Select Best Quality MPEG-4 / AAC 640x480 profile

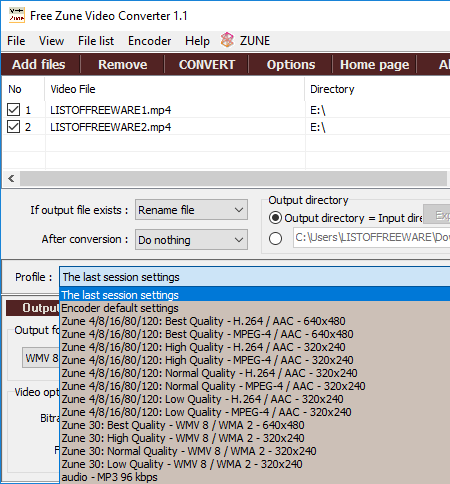coord(255,334)
